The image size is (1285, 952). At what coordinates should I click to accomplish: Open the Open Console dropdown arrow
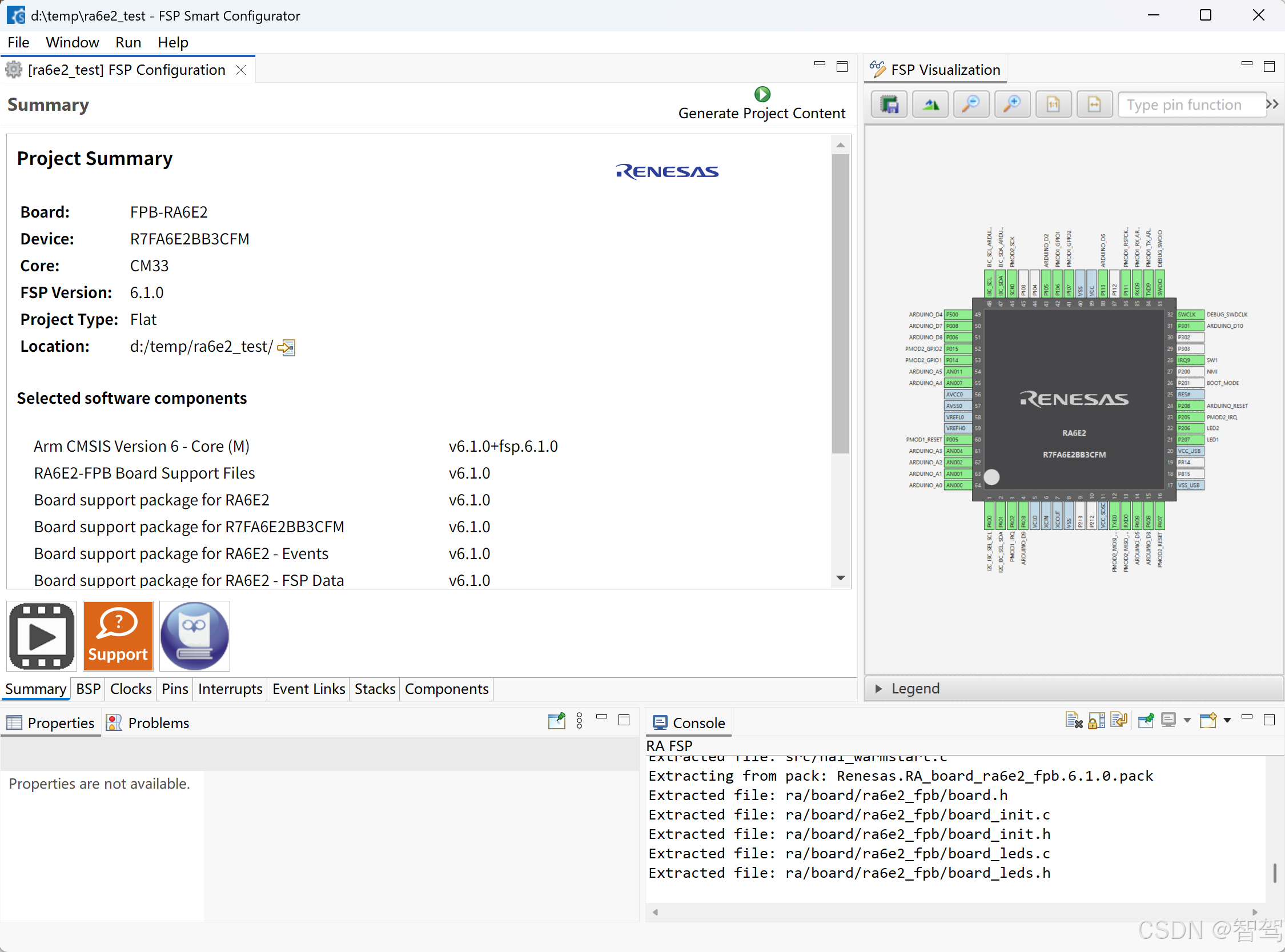pyautogui.click(x=1227, y=720)
